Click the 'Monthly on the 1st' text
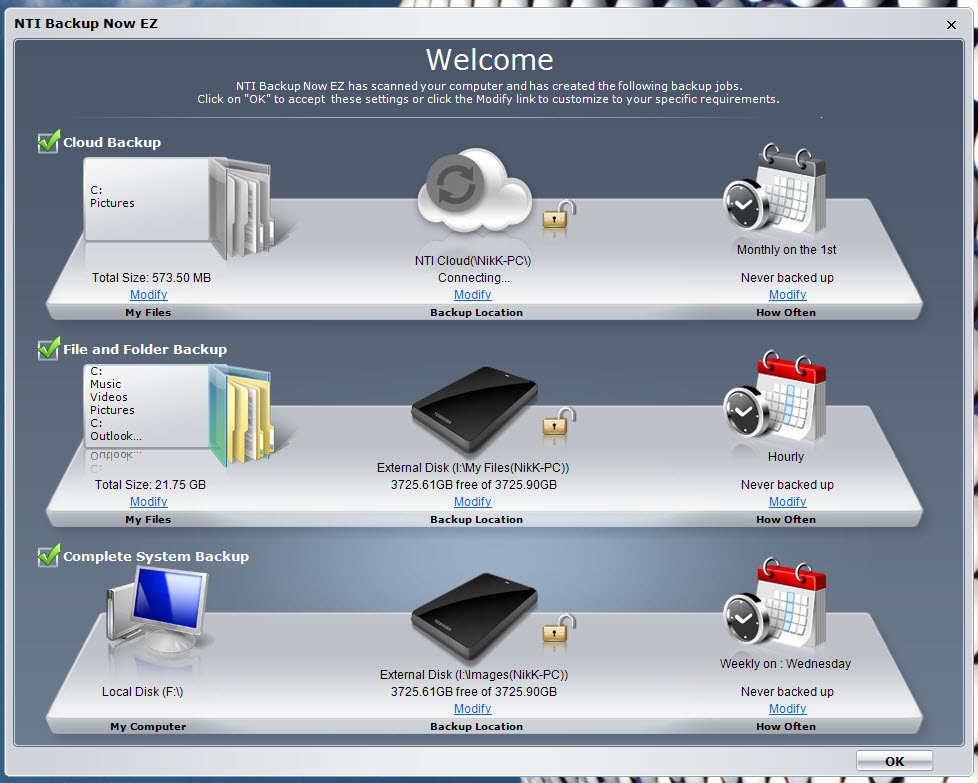 pyautogui.click(x=787, y=250)
